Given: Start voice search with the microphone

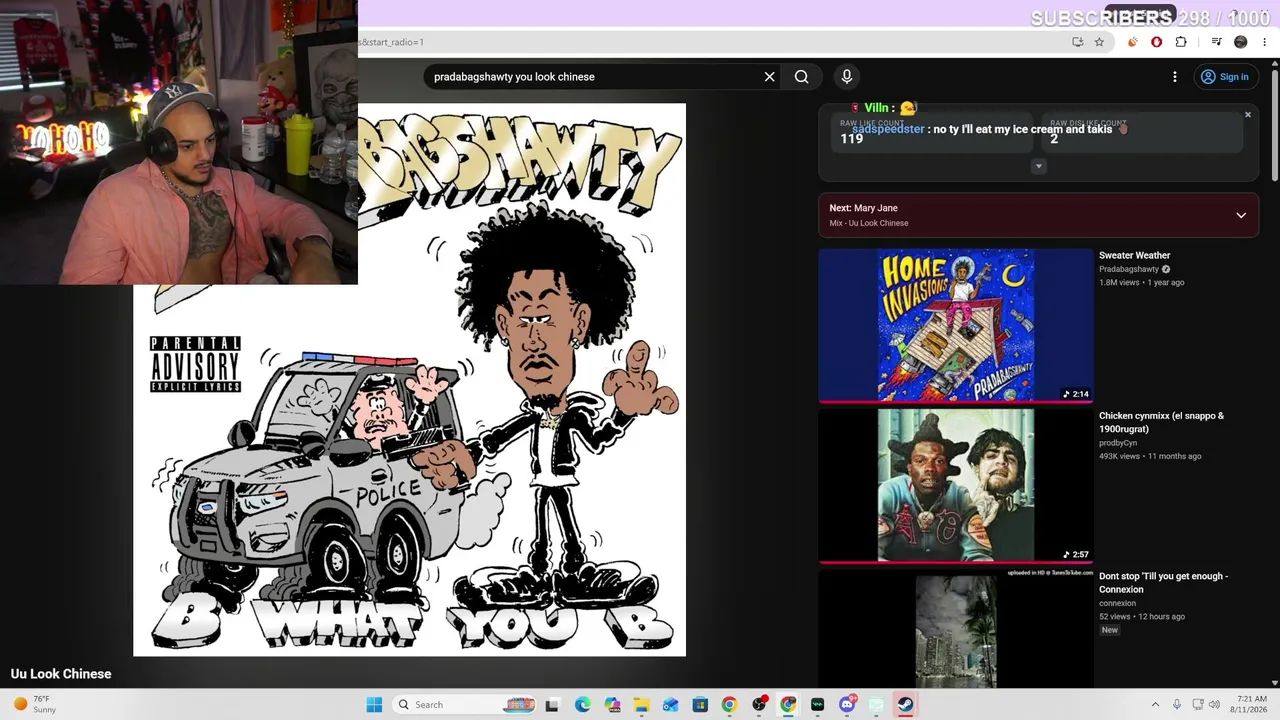Looking at the screenshot, I should [x=847, y=77].
